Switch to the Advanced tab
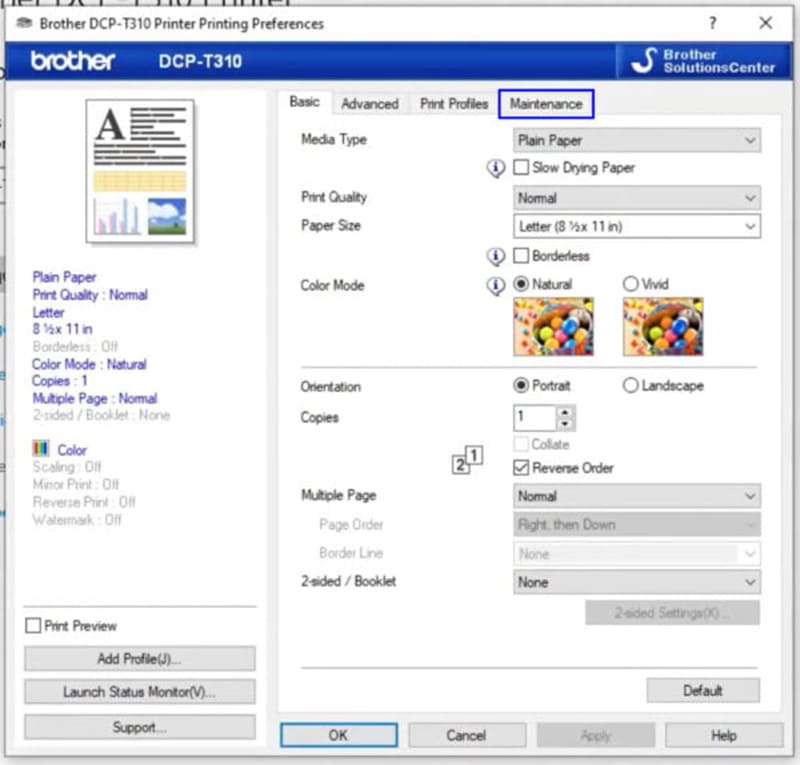Image resolution: width=800 pixels, height=765 pixels. click(370, 104)
